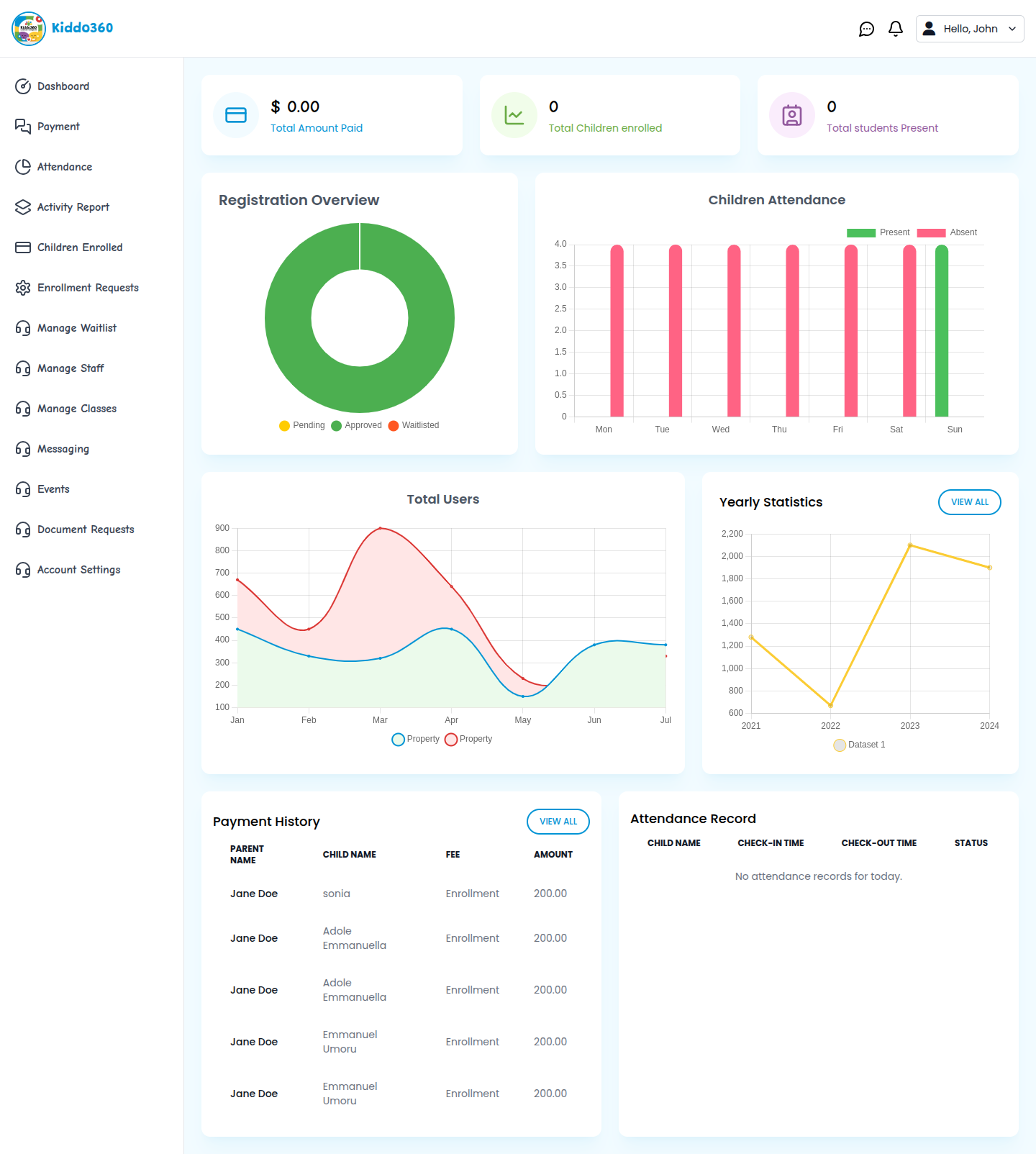Click the chevron arrow beside Hello, John

click(1012, 29)
